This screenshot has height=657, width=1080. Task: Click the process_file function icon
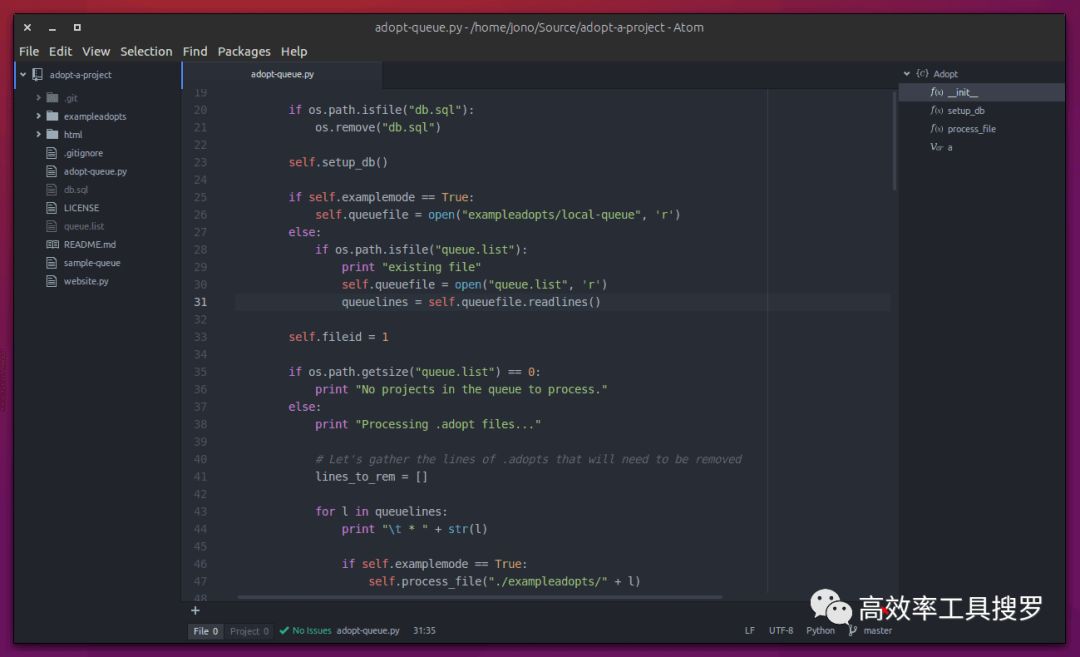(x=937, y=129)
